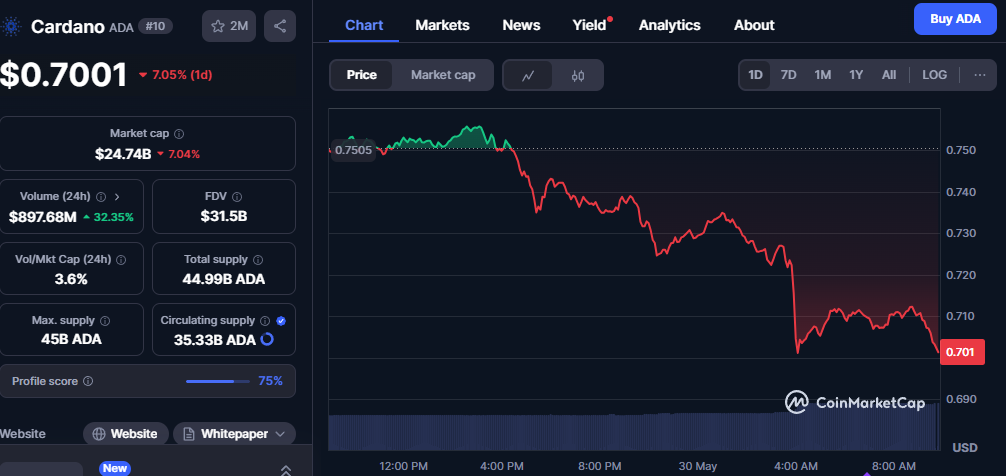Click the globe icon on Website button

pos(99,434)
